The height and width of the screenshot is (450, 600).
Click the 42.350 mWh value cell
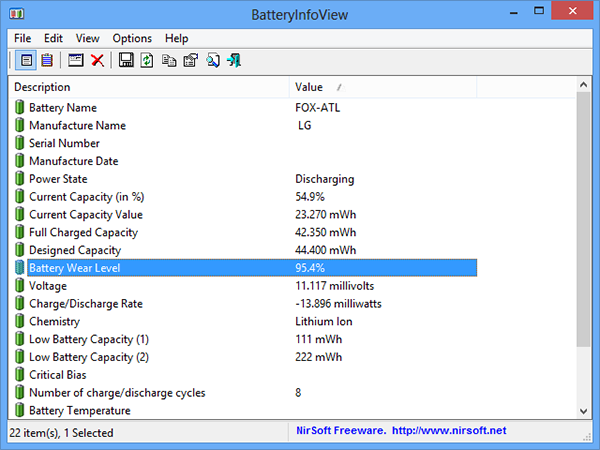(x=325, y=232)
